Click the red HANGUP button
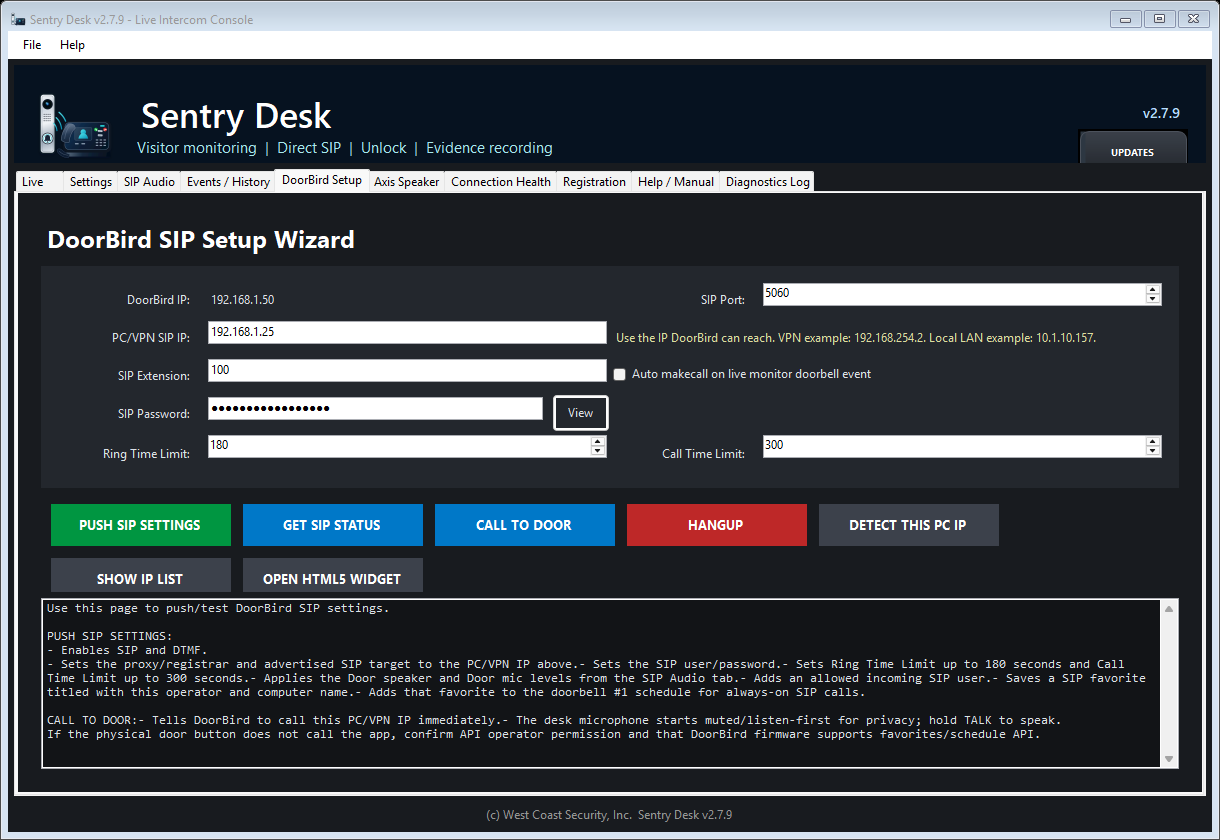The width and height of the screenshot is (1220, 840). pos(716,525)
